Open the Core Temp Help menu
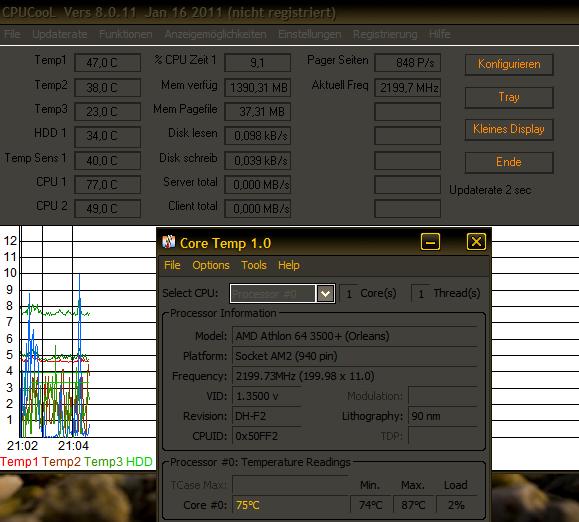Image resolution: width=579 pixels, height=522 pixels. pos(288,265)
